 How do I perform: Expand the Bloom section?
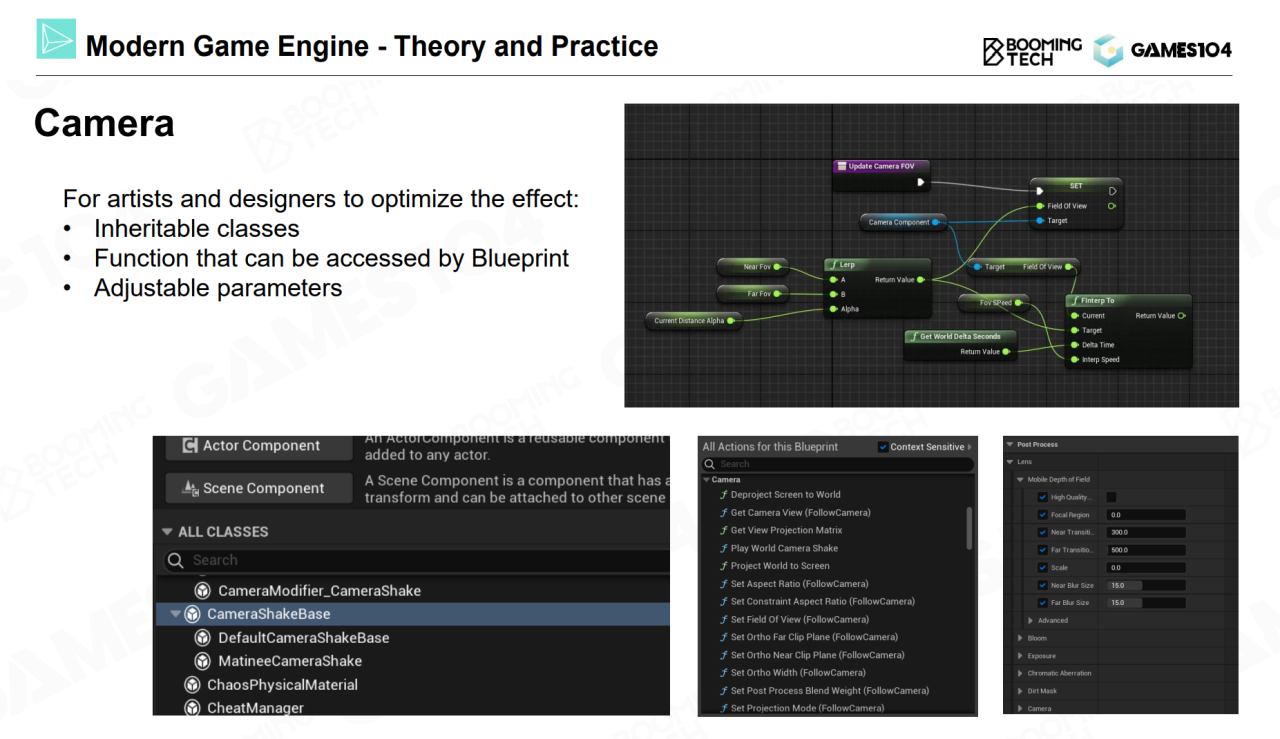coord(1019,638)
